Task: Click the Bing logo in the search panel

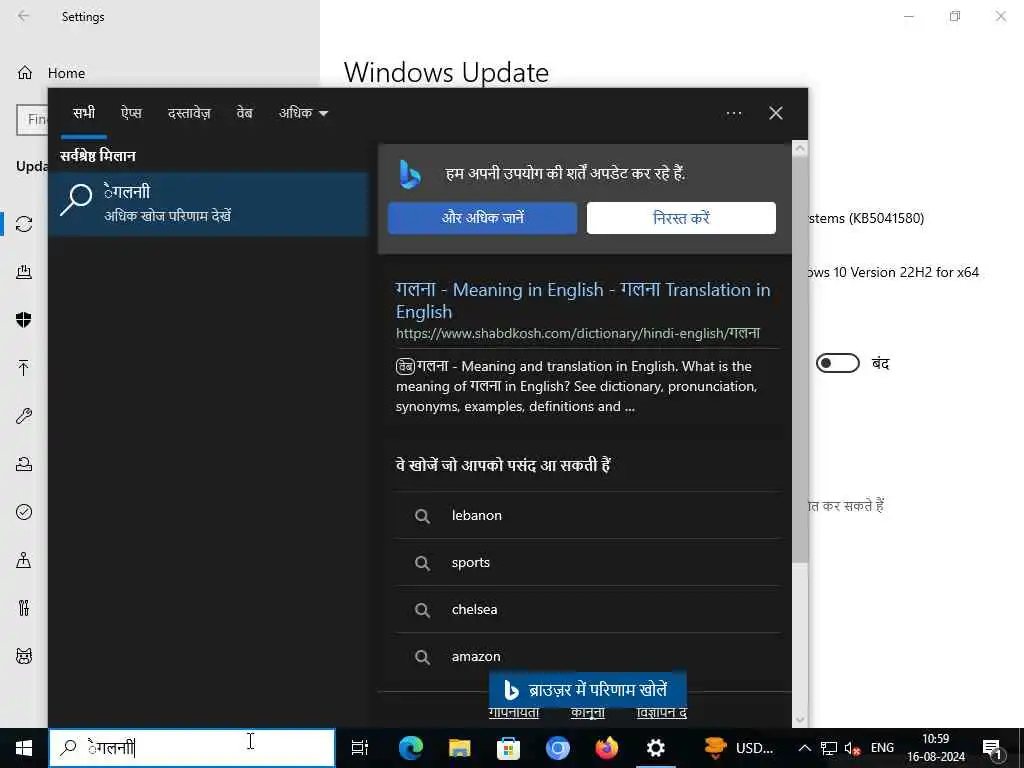Action: (410, 174)
